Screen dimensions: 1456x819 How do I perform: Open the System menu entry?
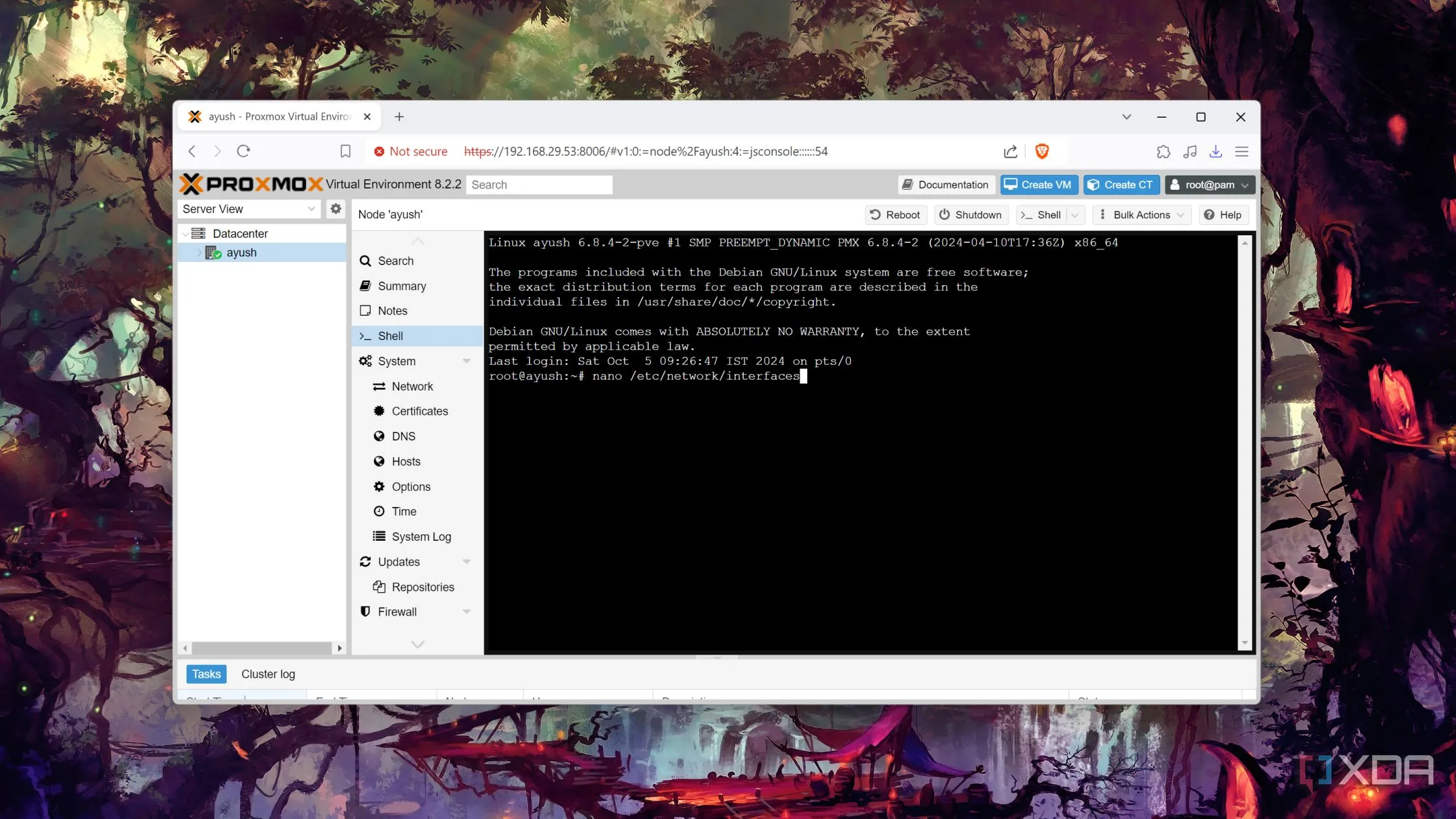(x=417, y=361)
